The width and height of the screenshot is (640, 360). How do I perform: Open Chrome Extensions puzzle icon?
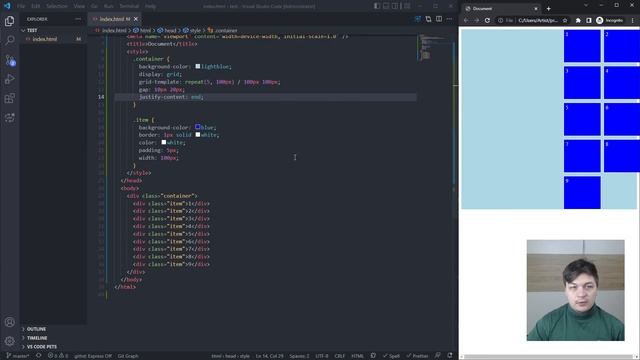tap(578, 20)
